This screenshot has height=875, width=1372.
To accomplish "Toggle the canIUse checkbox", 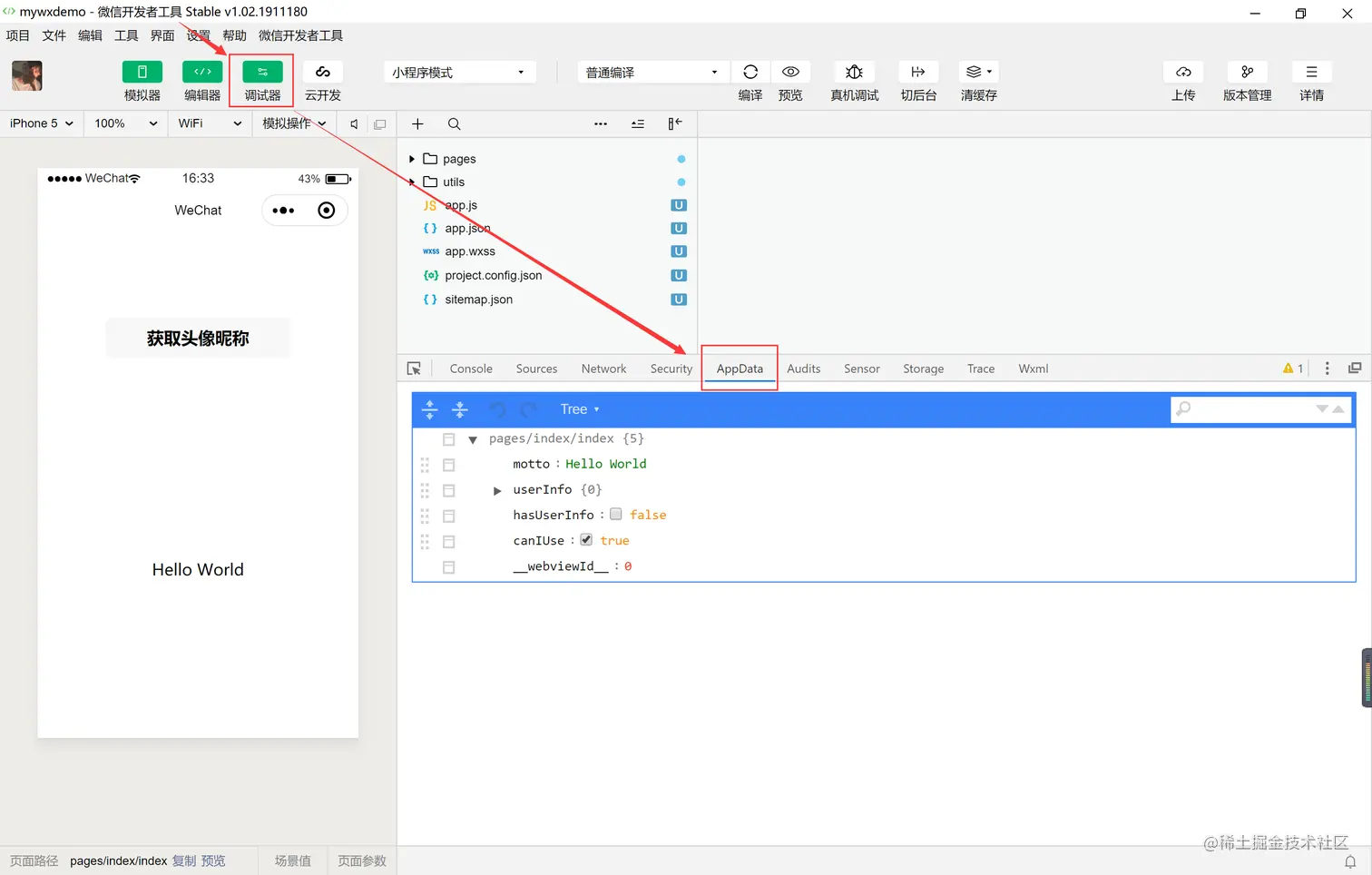I will pos(586,540).
